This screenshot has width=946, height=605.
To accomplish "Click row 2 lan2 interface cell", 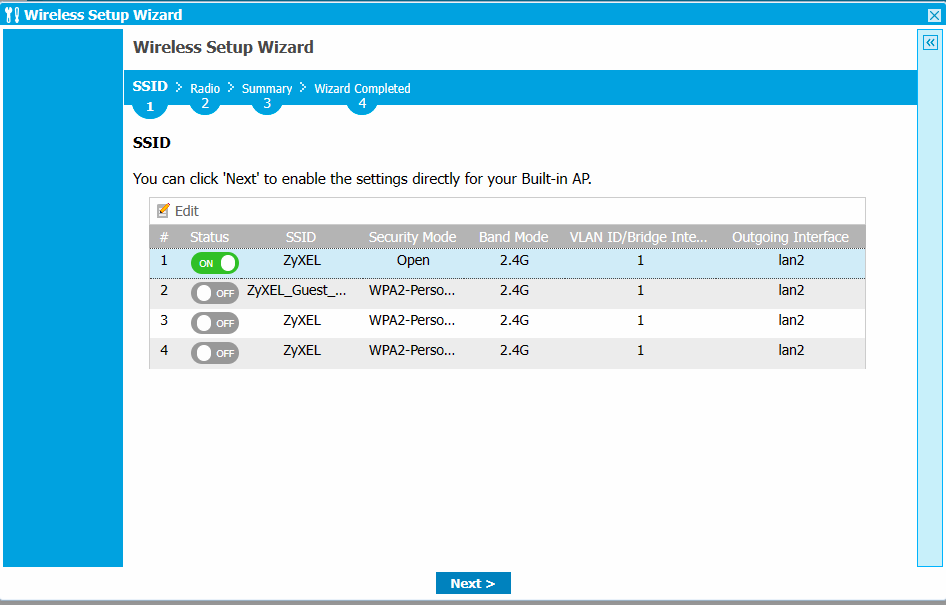I will tap(791, 290).
